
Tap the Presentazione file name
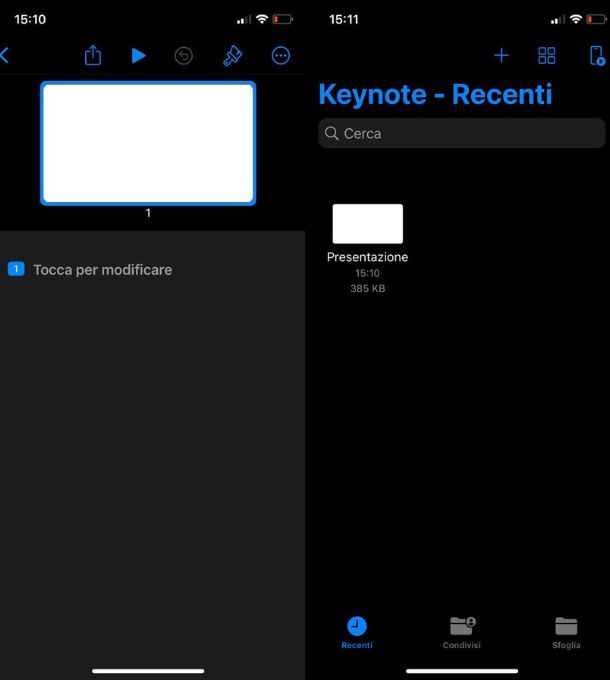point(368,257)
